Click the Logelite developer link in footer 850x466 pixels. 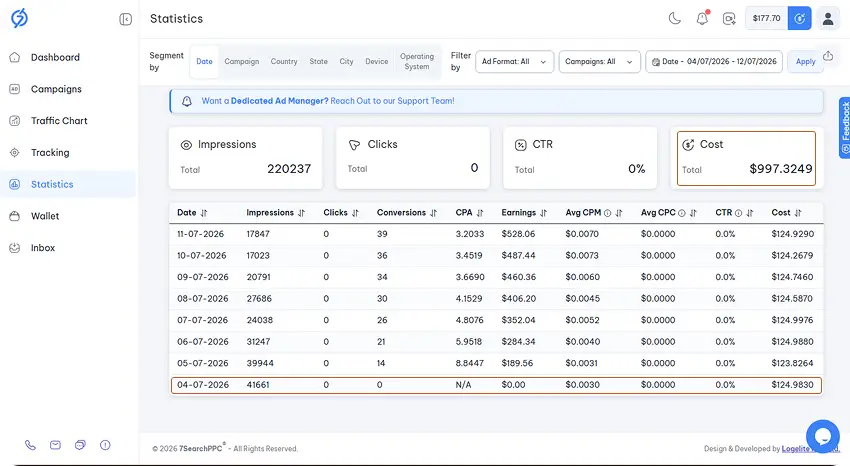coord(810,449)
